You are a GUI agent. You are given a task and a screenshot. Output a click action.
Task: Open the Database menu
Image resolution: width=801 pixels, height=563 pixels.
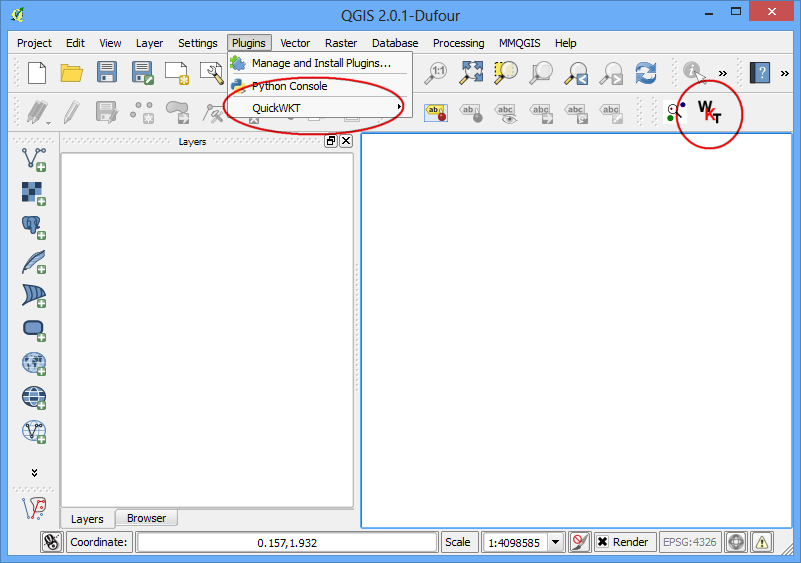(x=395, y=43)
